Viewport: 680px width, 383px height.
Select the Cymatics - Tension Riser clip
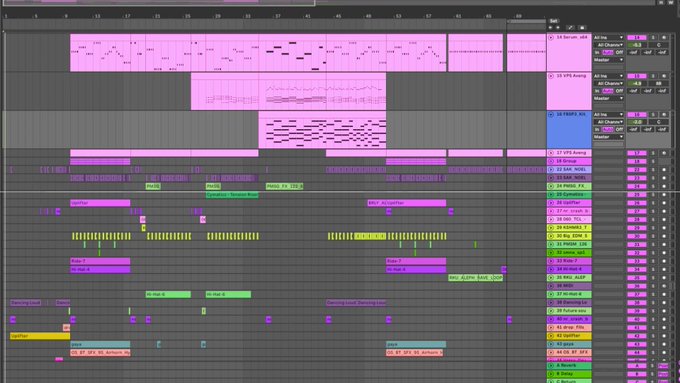(232, 195)
